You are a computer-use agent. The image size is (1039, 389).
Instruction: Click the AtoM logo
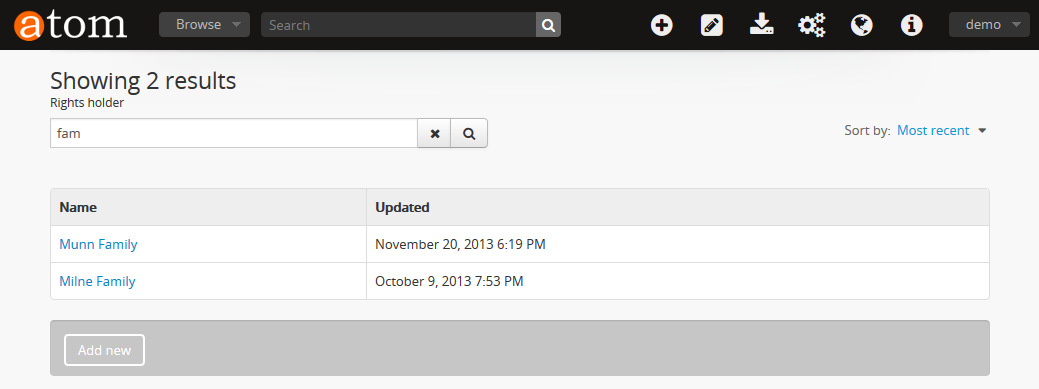(x=70, y=25)
